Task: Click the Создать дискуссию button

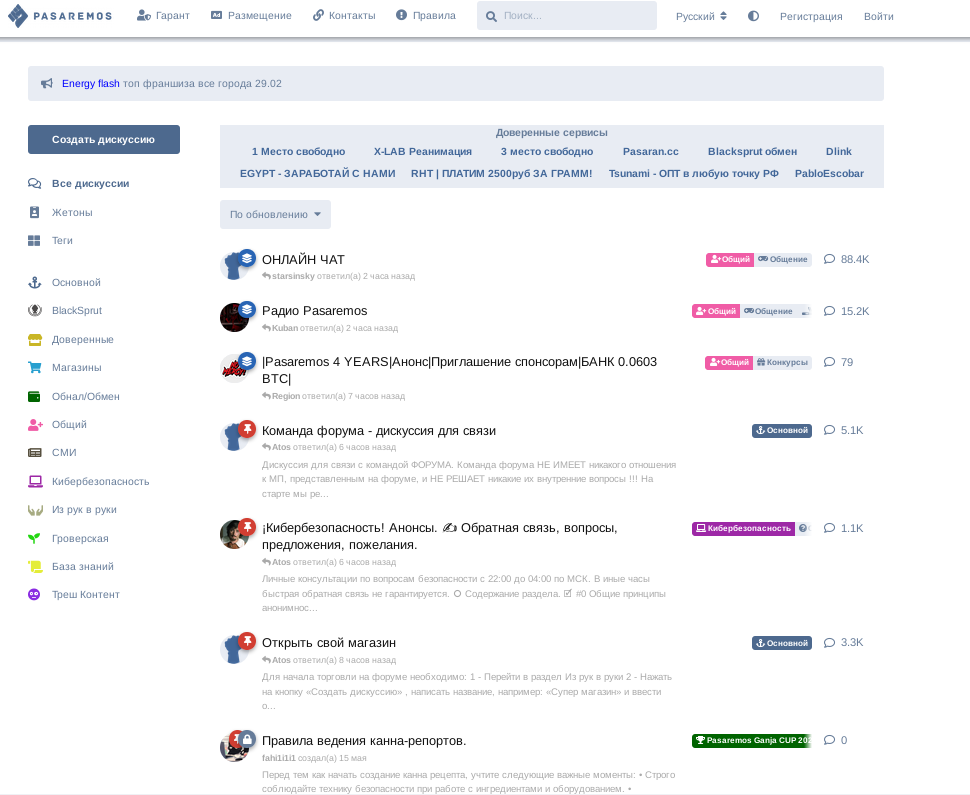Action: (x=103, y=139)
